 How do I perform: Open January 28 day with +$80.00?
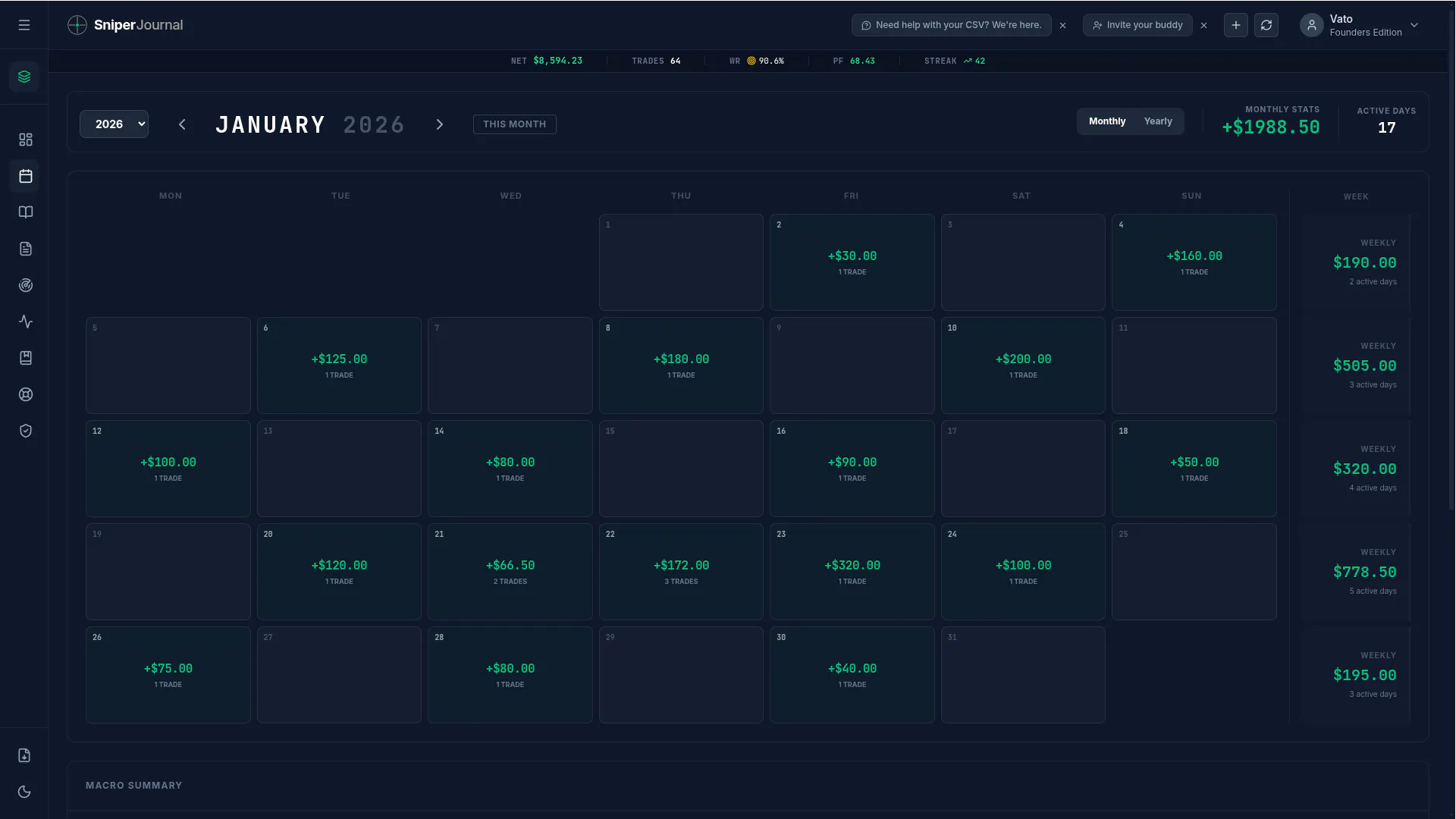click(510, 675)
